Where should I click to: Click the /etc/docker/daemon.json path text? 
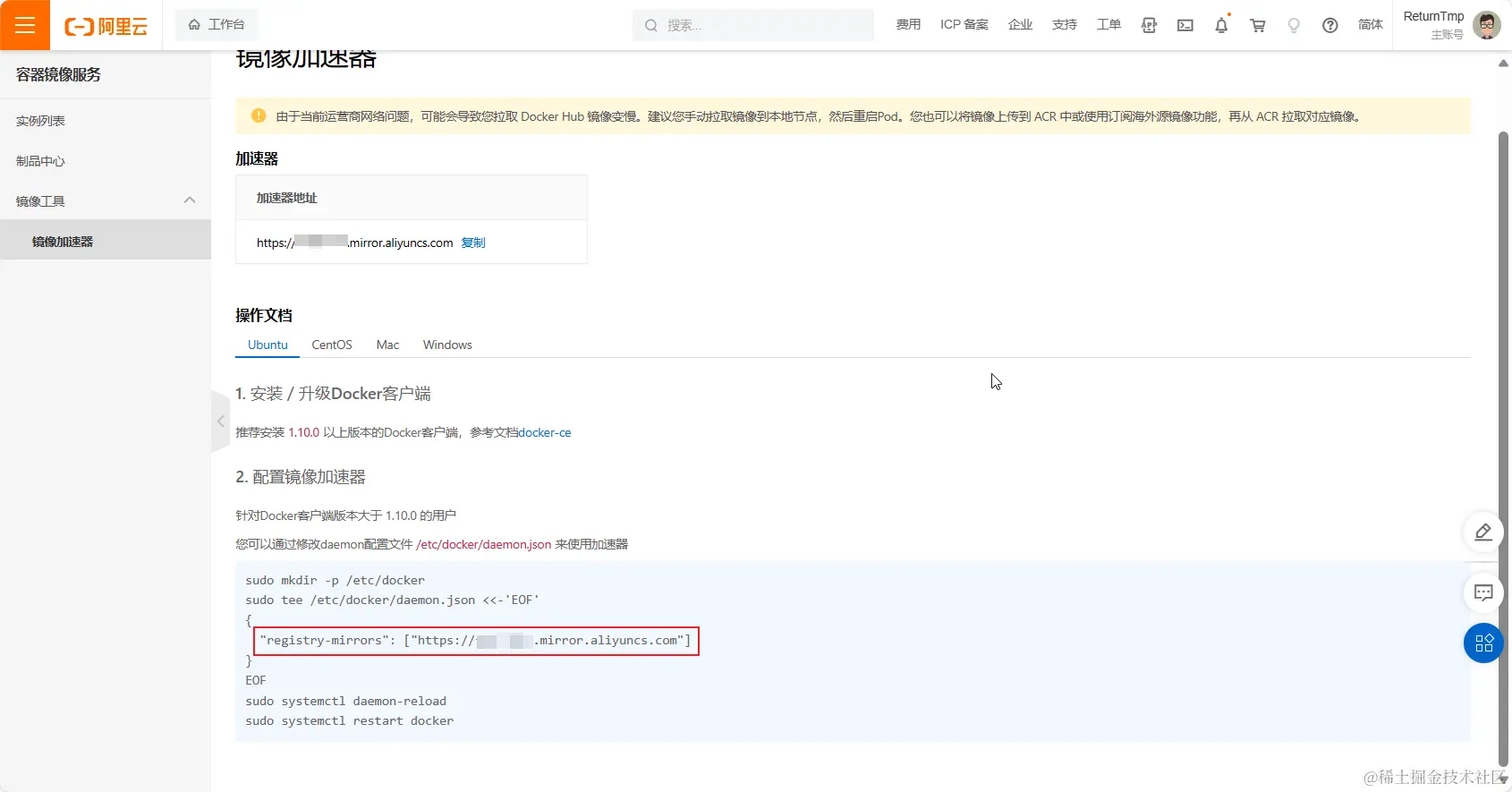[x=484, y=544]
